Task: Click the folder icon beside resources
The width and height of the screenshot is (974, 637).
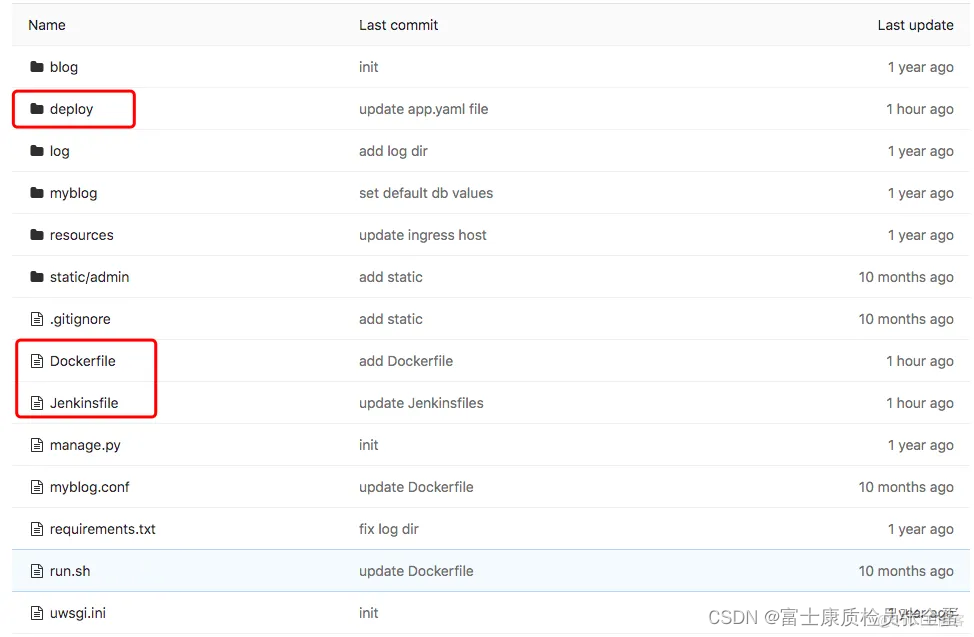Action: [x=37, y=235]
